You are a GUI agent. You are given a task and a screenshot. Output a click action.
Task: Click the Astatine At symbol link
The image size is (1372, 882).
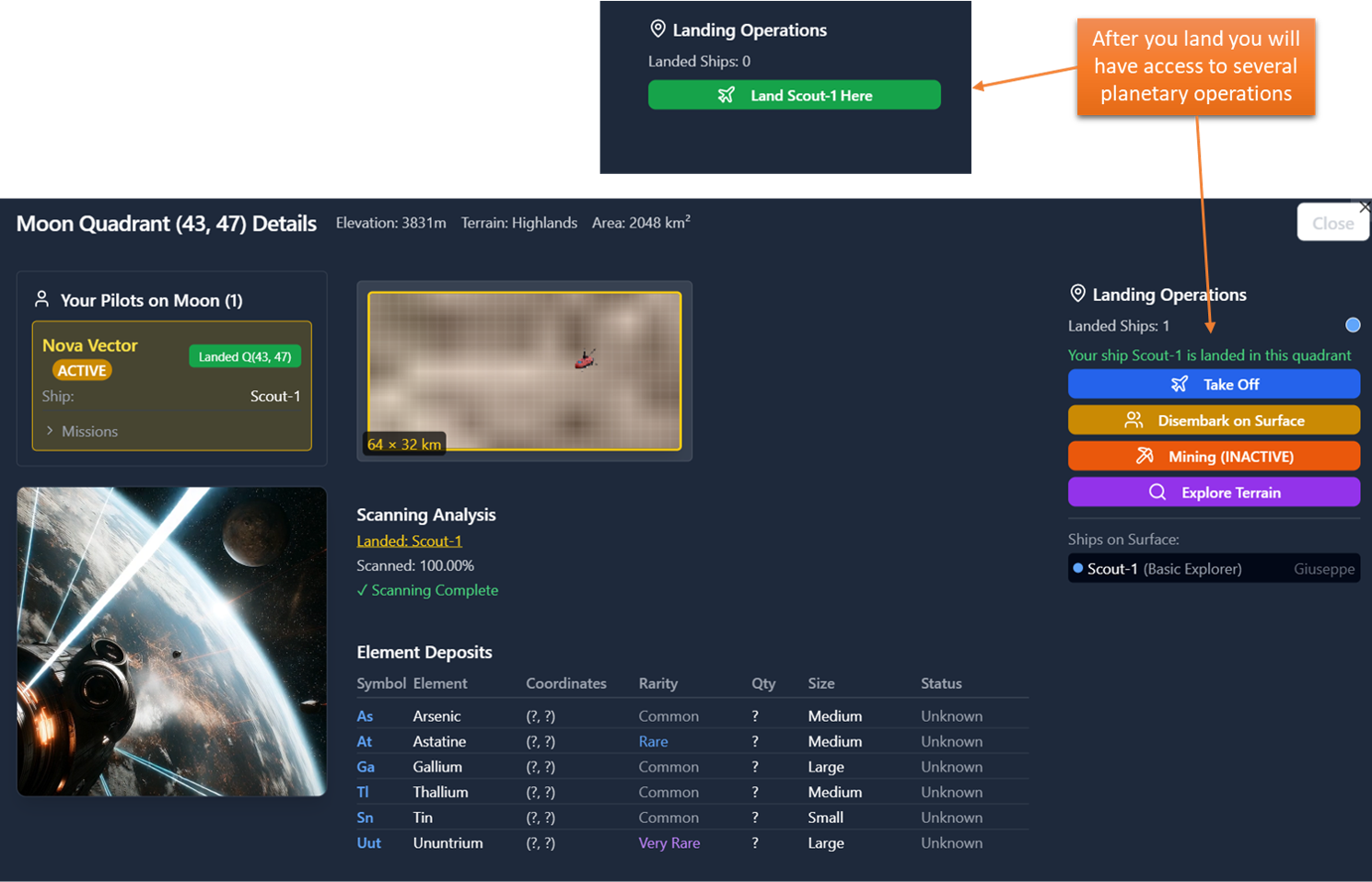365,741
